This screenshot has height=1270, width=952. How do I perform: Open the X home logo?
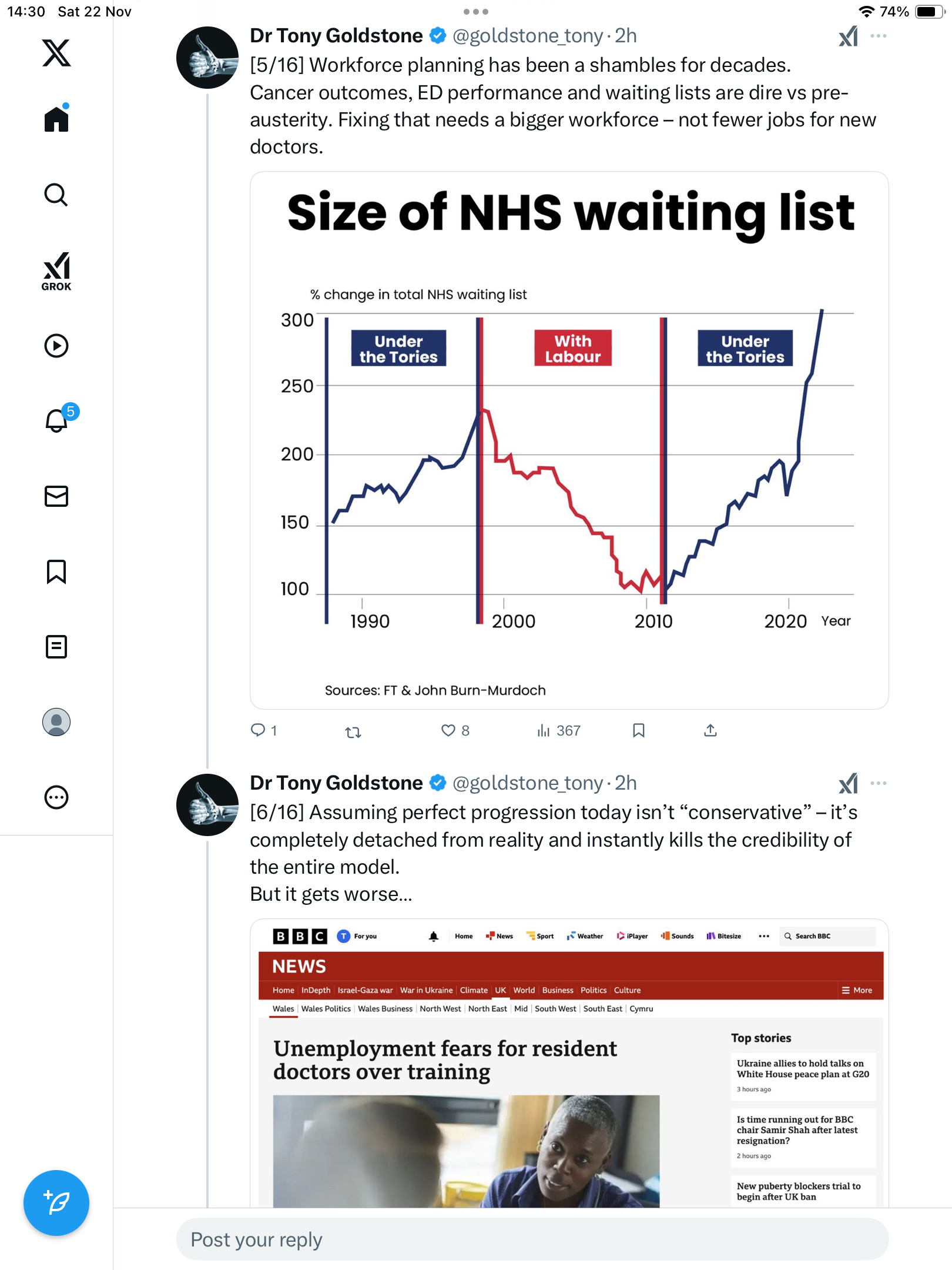56,53
